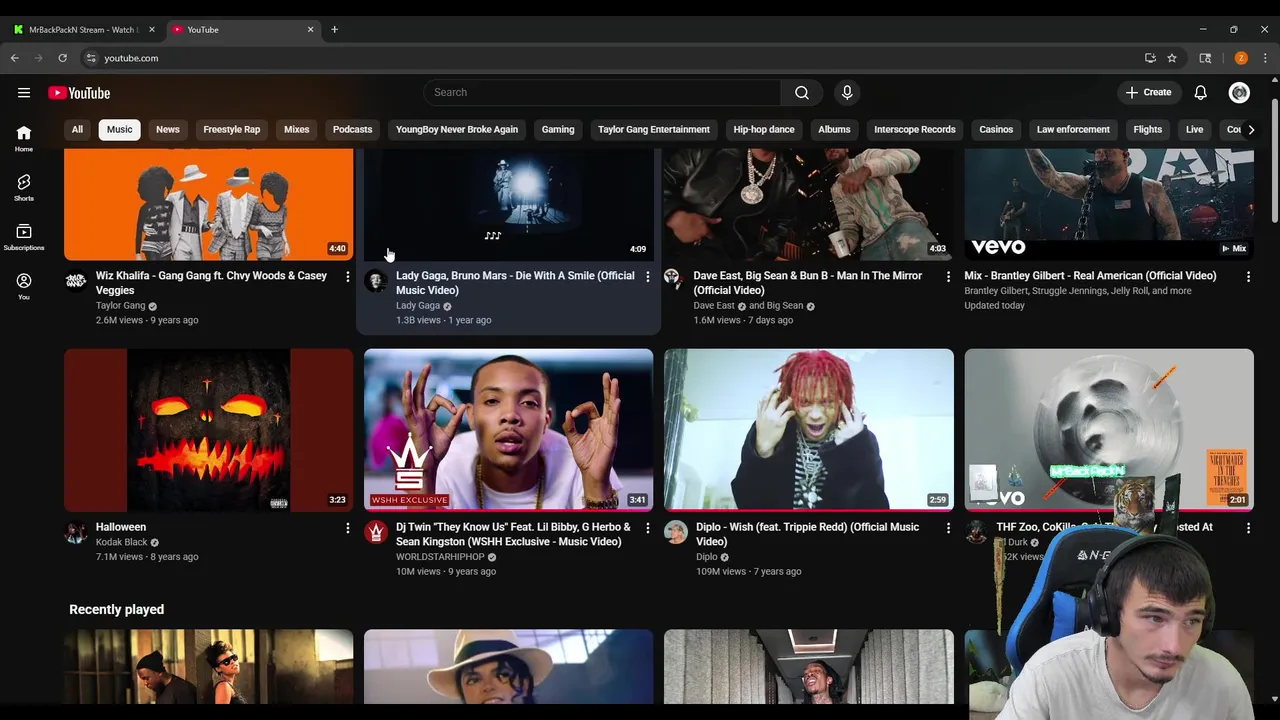The height and width of the screenshot is (720, 1280).
Task: Open Chrome's three-dot menu
Action: coord(1265,58)
